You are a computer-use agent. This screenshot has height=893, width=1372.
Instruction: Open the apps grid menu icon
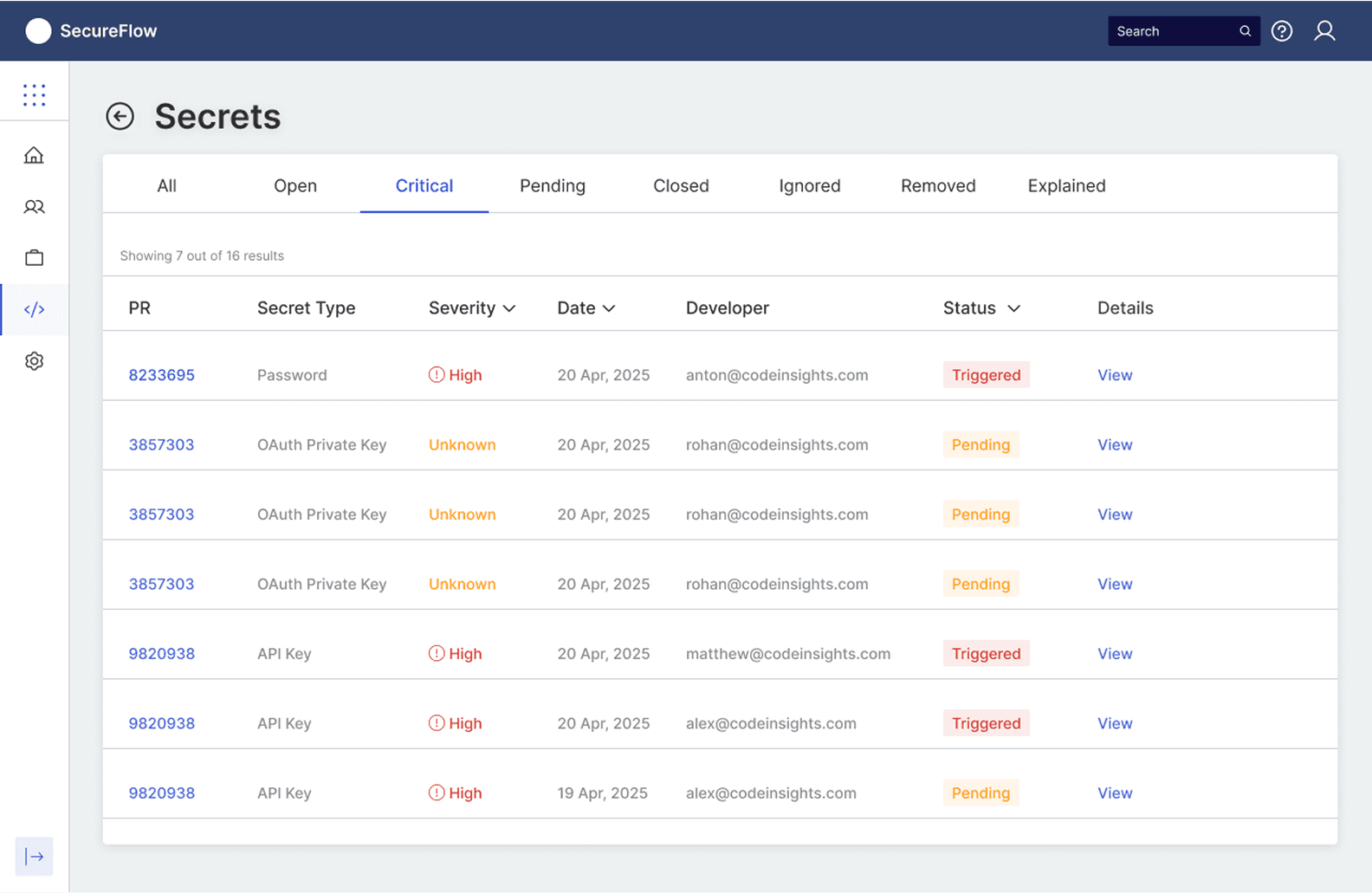click(x=35, y=94)
